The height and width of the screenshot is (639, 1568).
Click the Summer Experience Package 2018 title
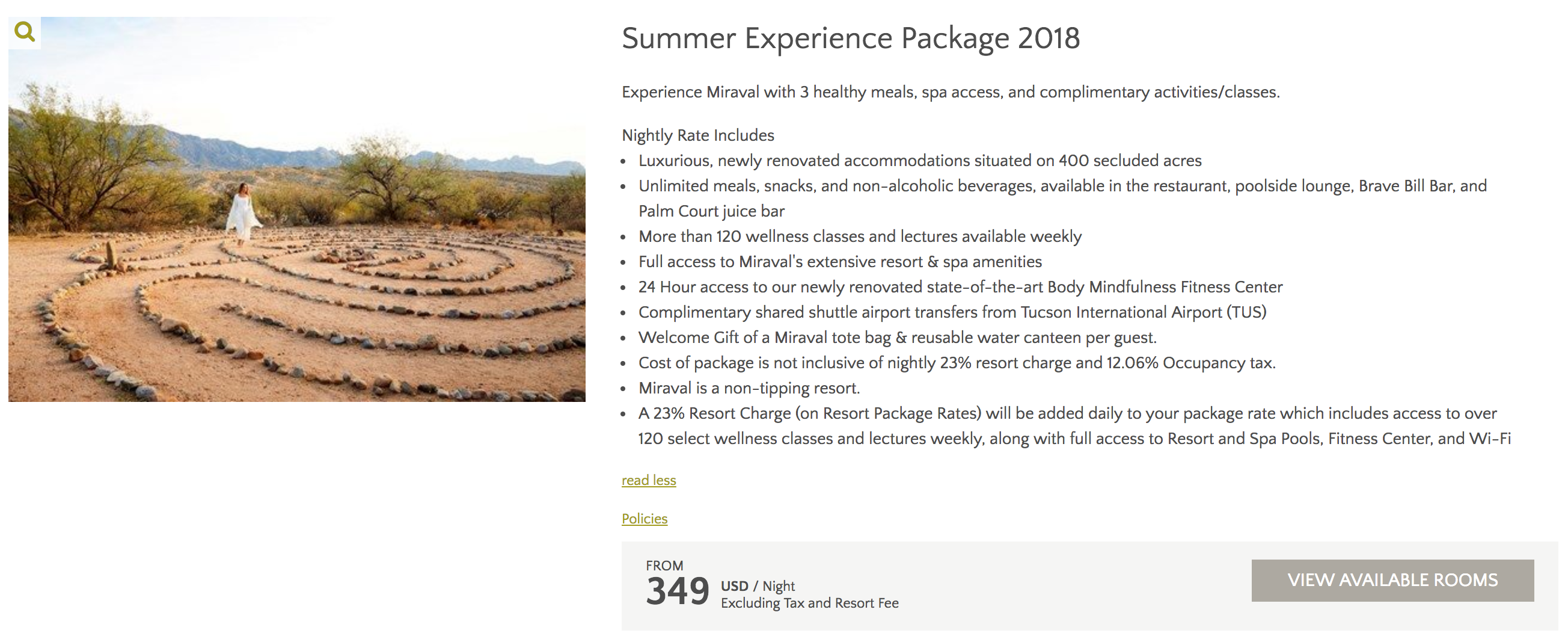coord(850,39)
